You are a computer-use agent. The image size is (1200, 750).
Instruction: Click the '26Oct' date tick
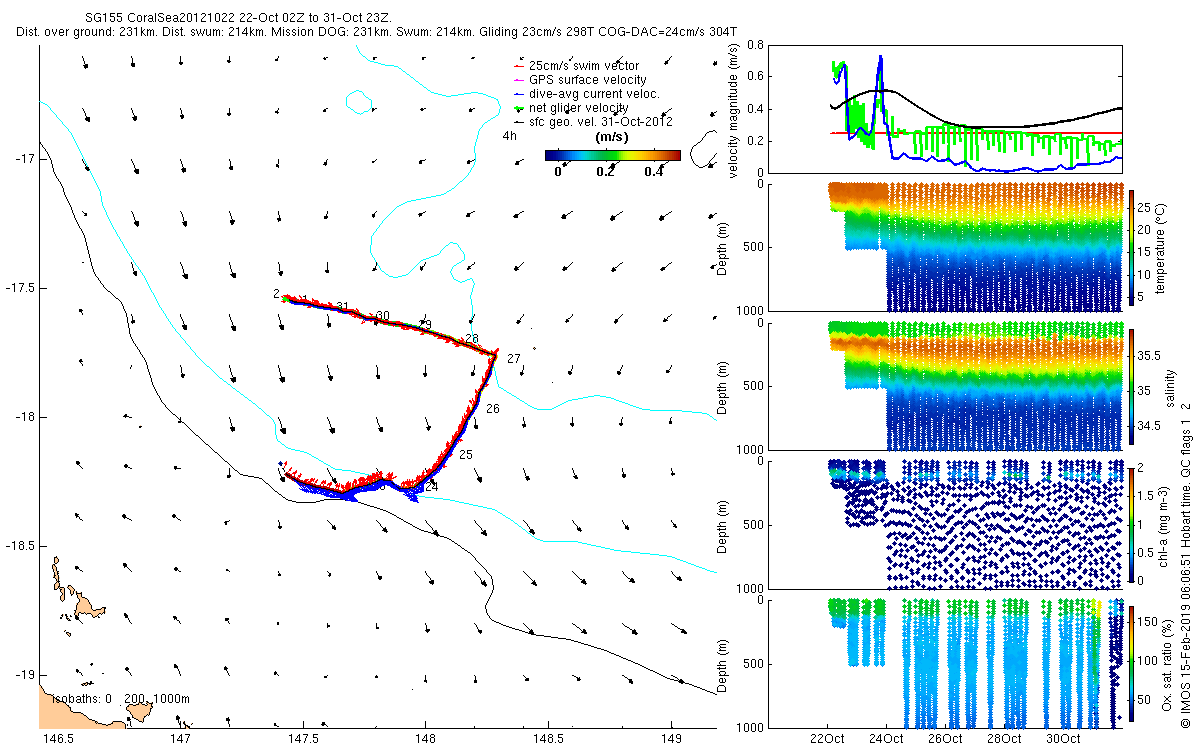point(945,740)
